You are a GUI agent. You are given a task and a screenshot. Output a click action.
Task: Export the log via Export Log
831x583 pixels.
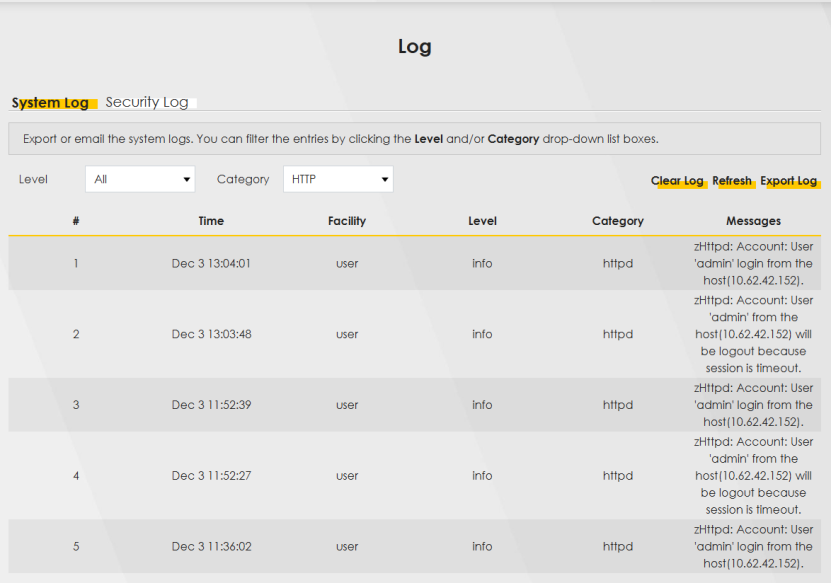click(788, 181)
